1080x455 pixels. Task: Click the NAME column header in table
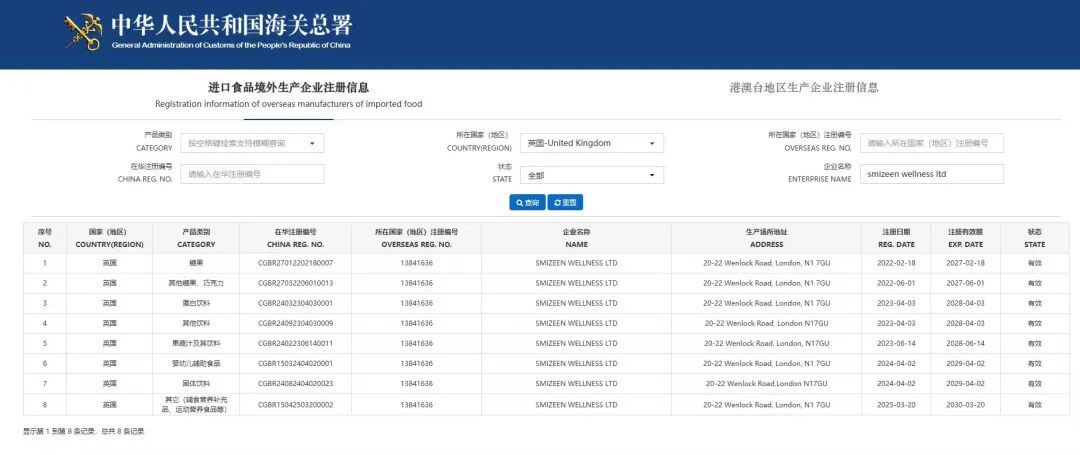click(x=576, y=238)
